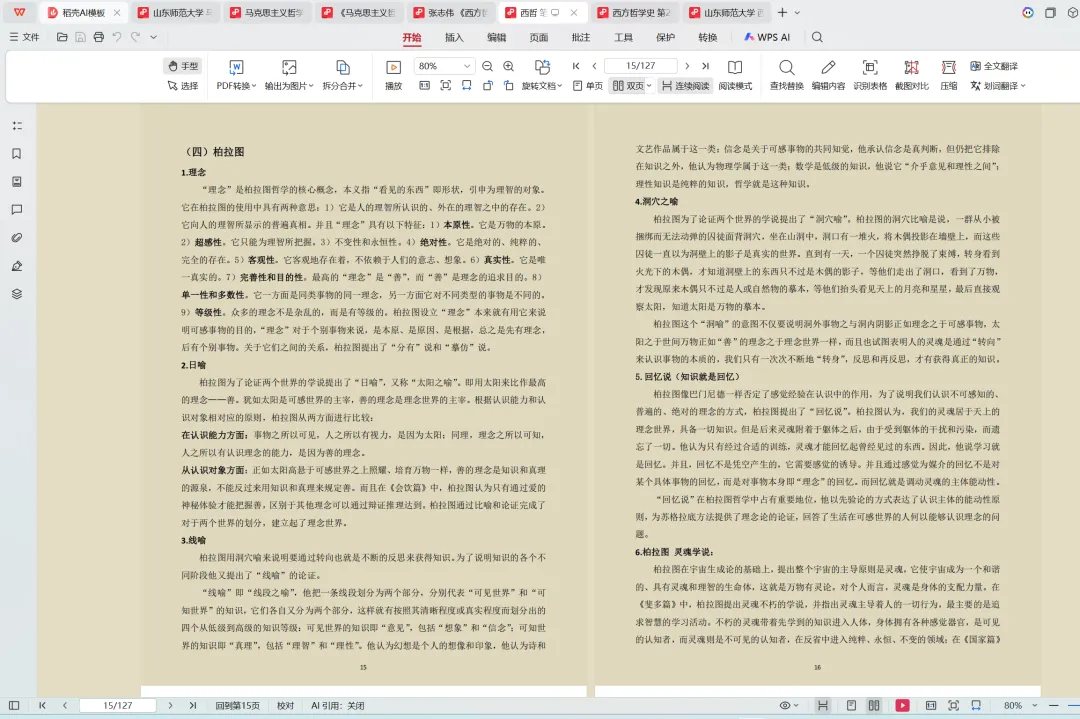1080x719 pixels.
Task: Expand the tab list arrow next to plus
Action: 798,12
